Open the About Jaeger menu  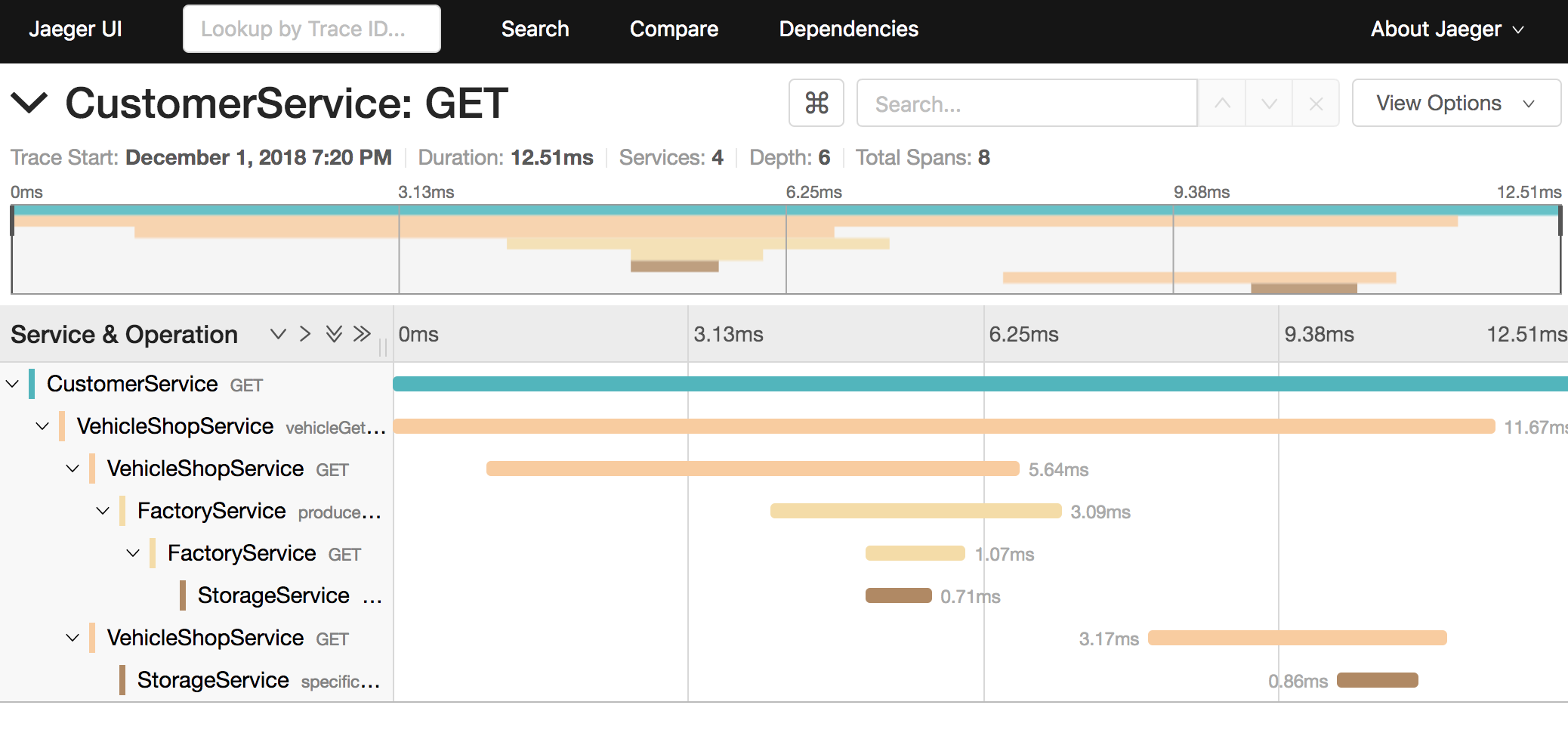[1446, 29]
